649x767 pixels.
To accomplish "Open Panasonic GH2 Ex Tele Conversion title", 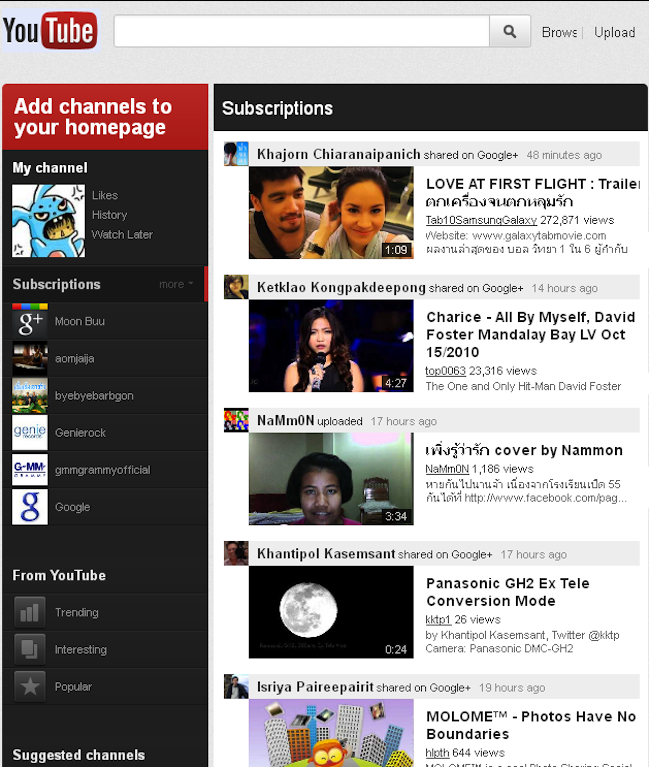I will coord(508,592).
